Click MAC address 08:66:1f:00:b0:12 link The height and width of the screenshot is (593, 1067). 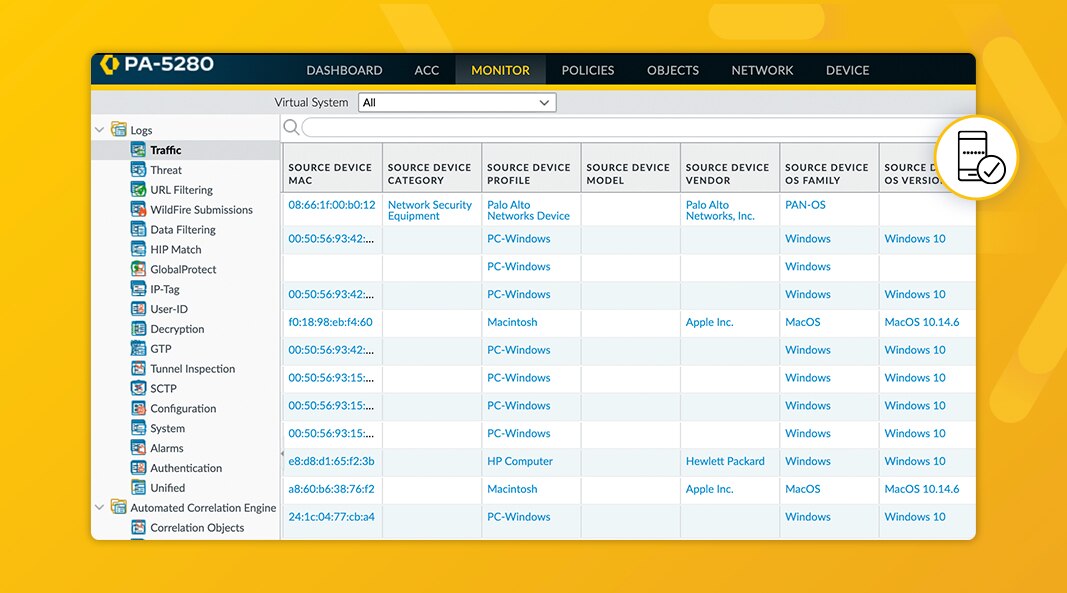tap(331, 205)
